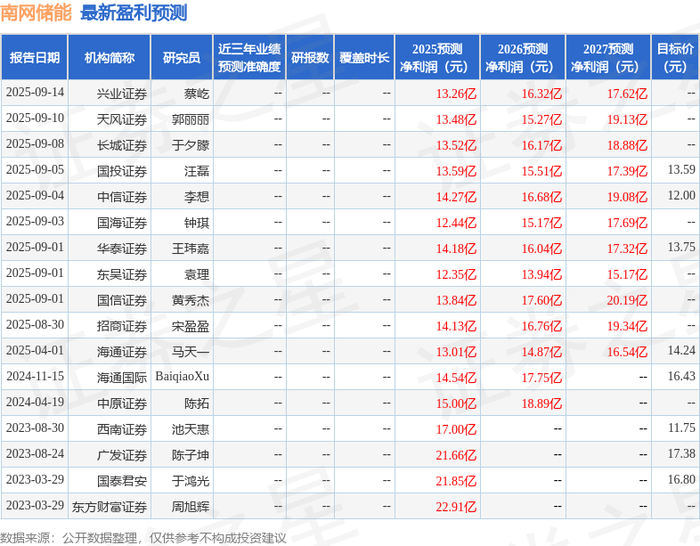
Task: Click the 最新盈利预测 heading
Action: [133, 13]
